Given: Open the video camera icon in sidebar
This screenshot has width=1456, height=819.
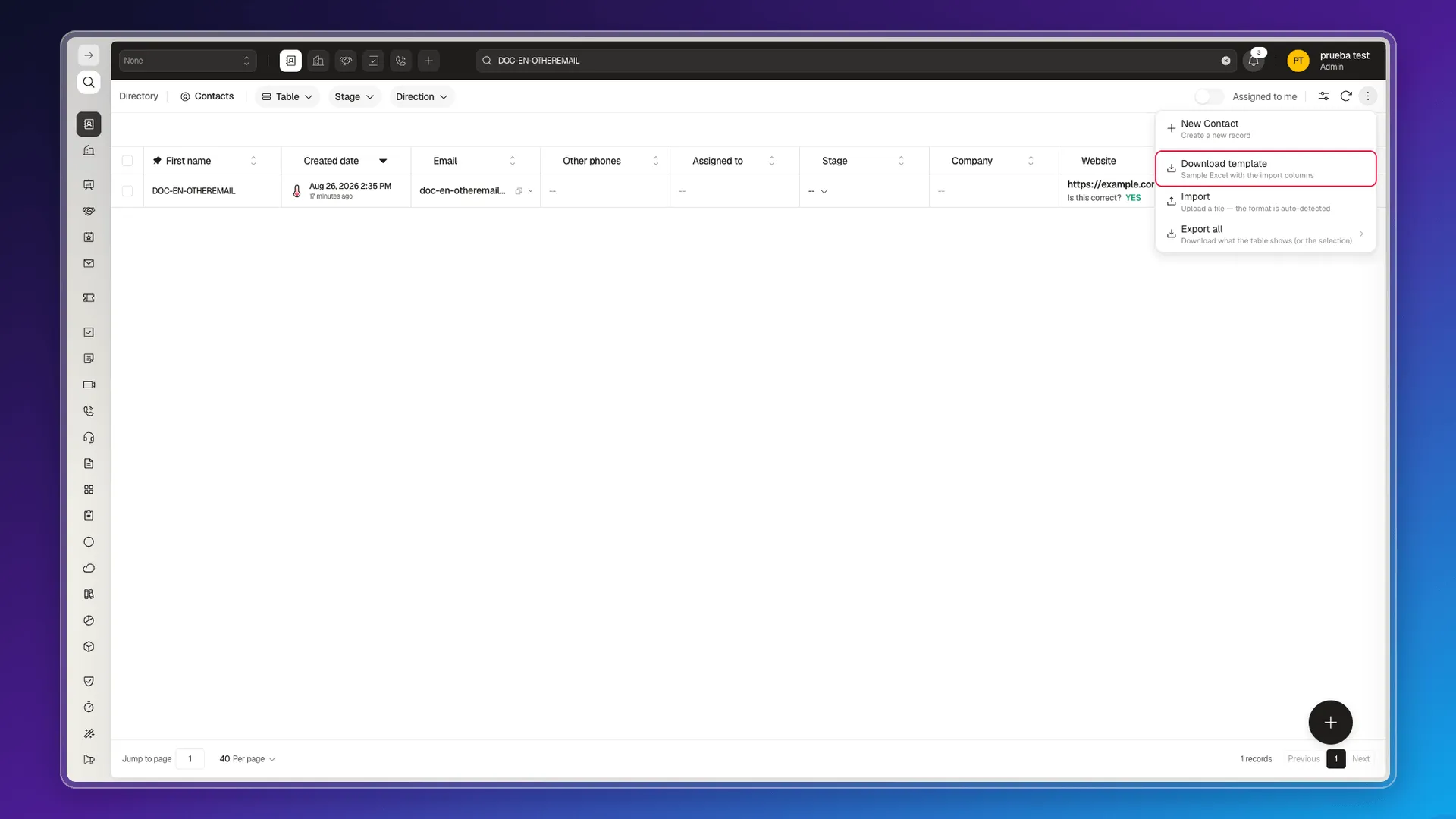Looking at the screenshot, I should (89, 384).
